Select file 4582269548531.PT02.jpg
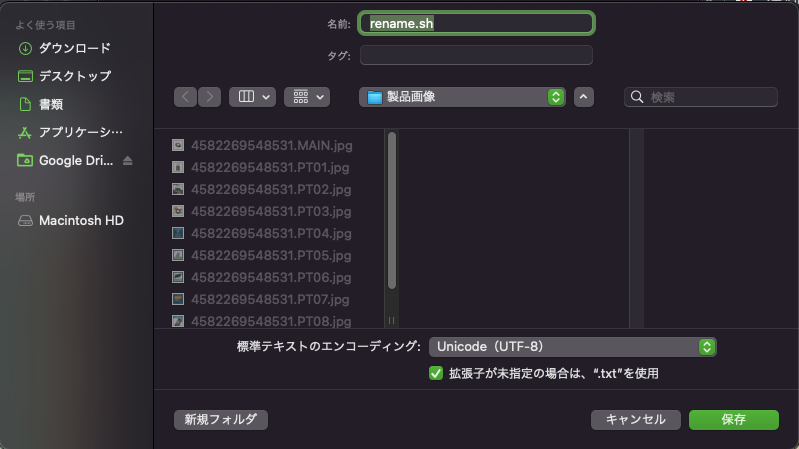 [x=271, y=190]
